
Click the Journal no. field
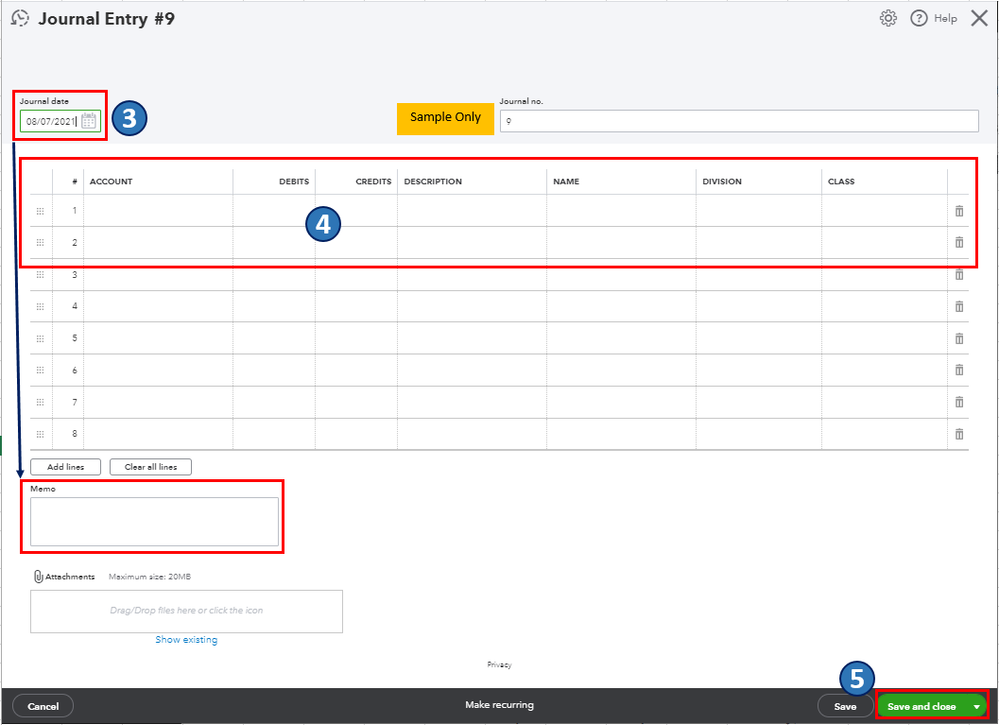point(739,121)
